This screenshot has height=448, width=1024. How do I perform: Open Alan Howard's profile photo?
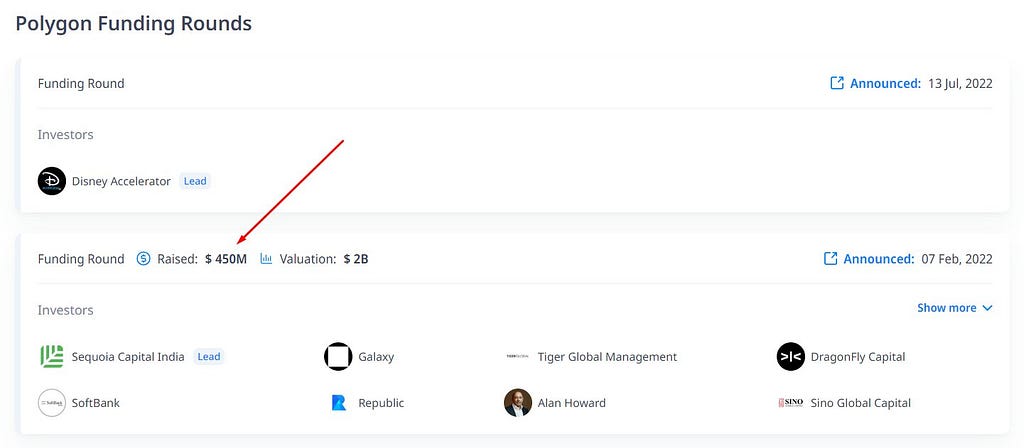[518, 403]
